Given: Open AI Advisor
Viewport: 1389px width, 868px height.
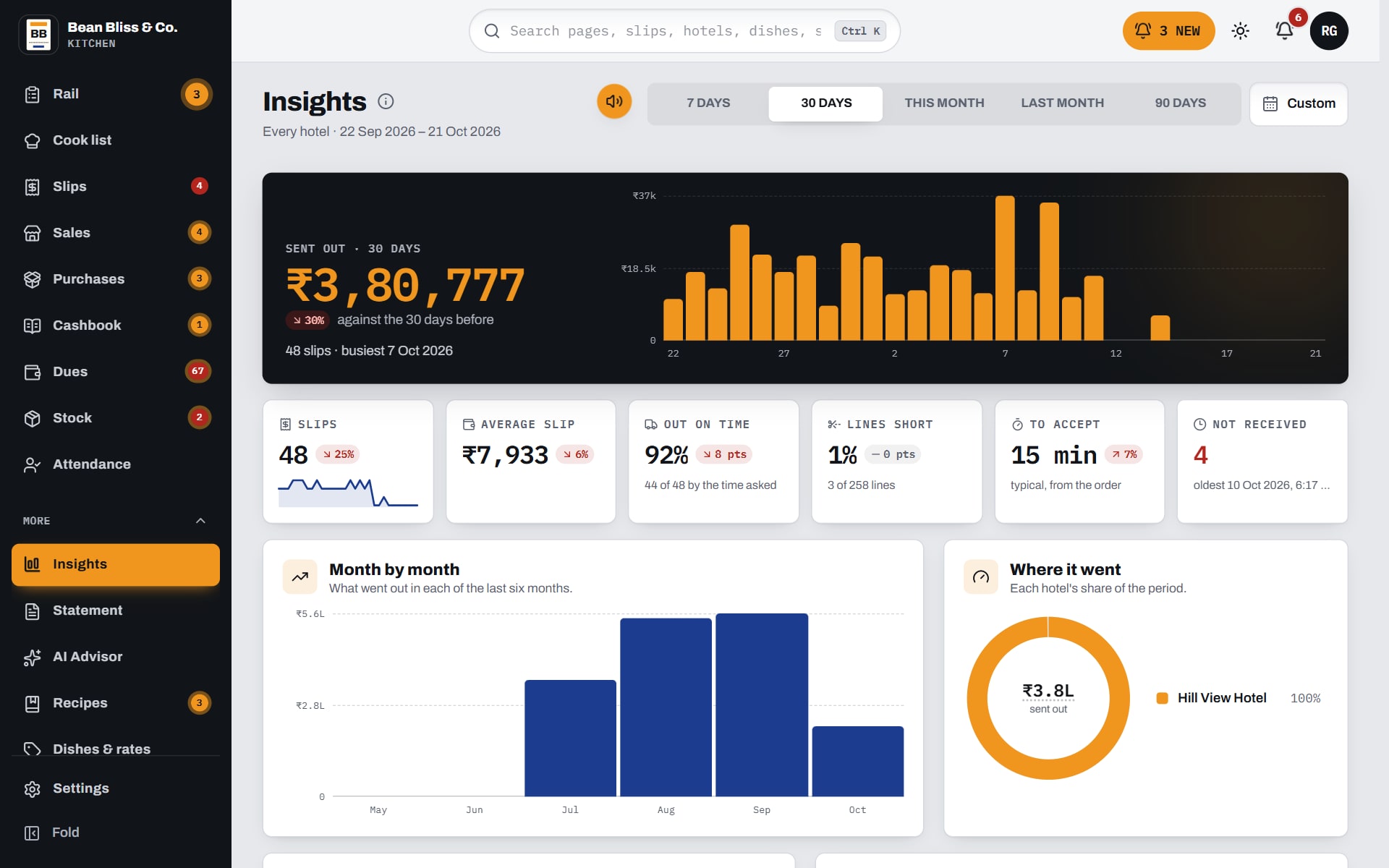Looking at the screenshot, I should coord(116,657).
